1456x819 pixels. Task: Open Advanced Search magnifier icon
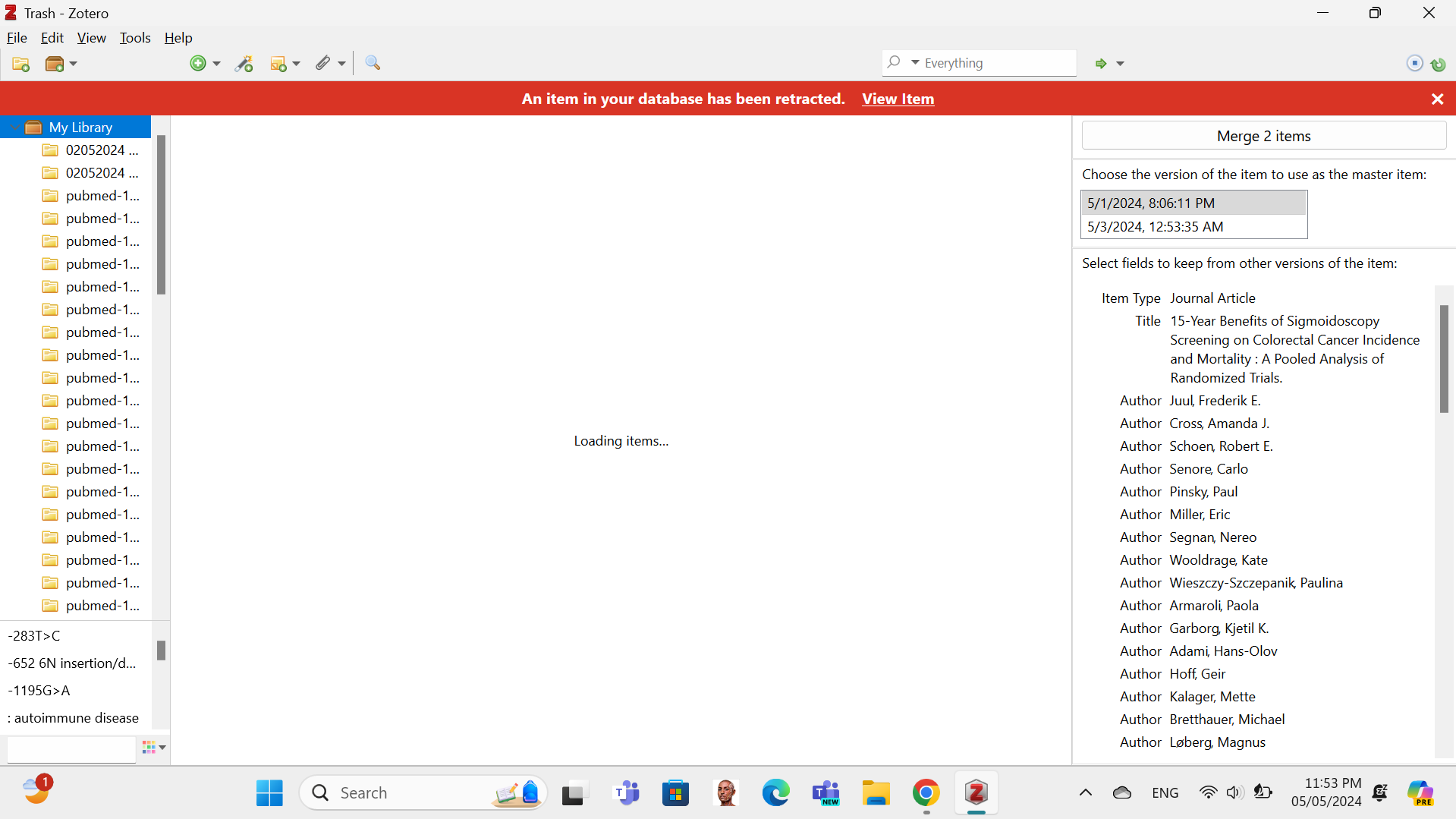click(373, 64)
